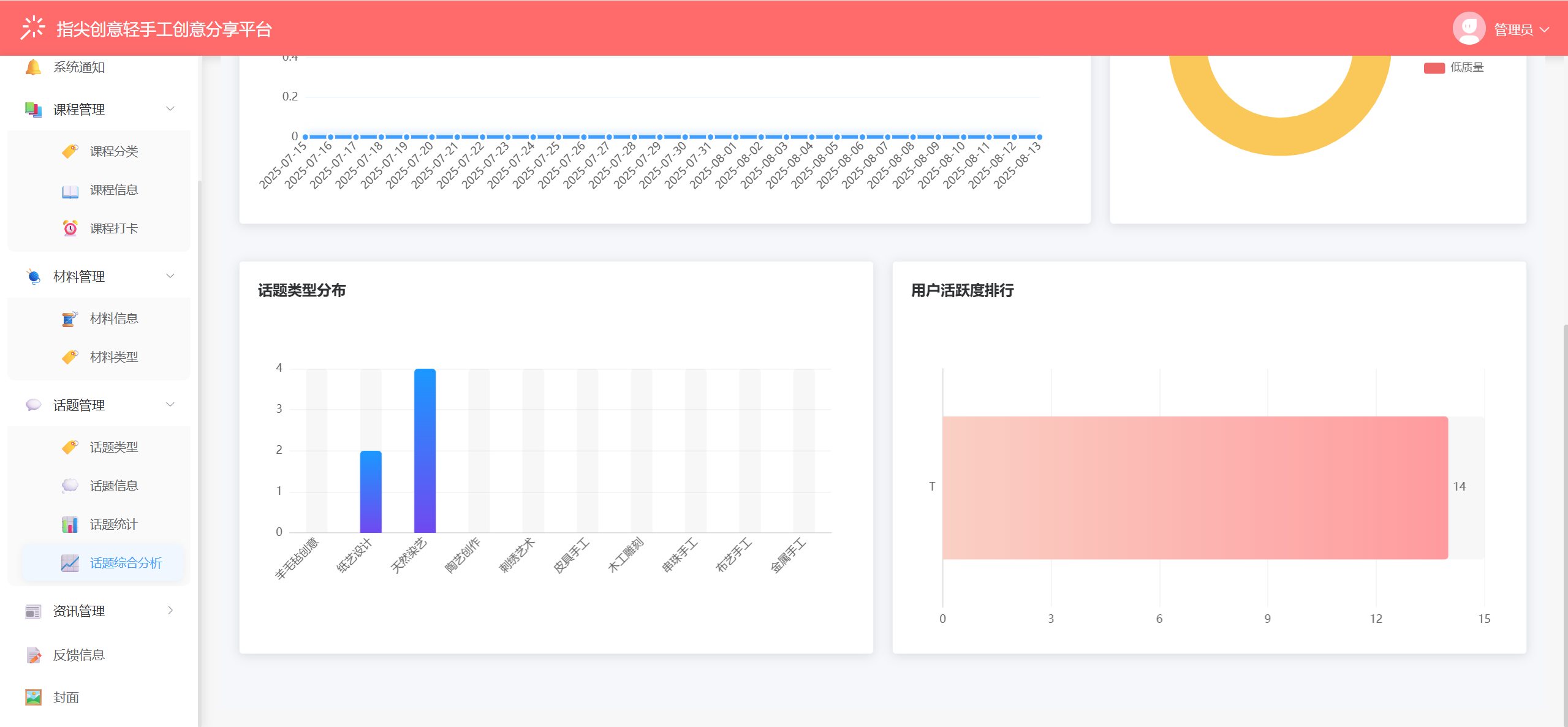Image resolution: width=1568 pixels, height=727 pixels.
Task: Click the 系统通知 bell icon
Action: pos(33,67)
